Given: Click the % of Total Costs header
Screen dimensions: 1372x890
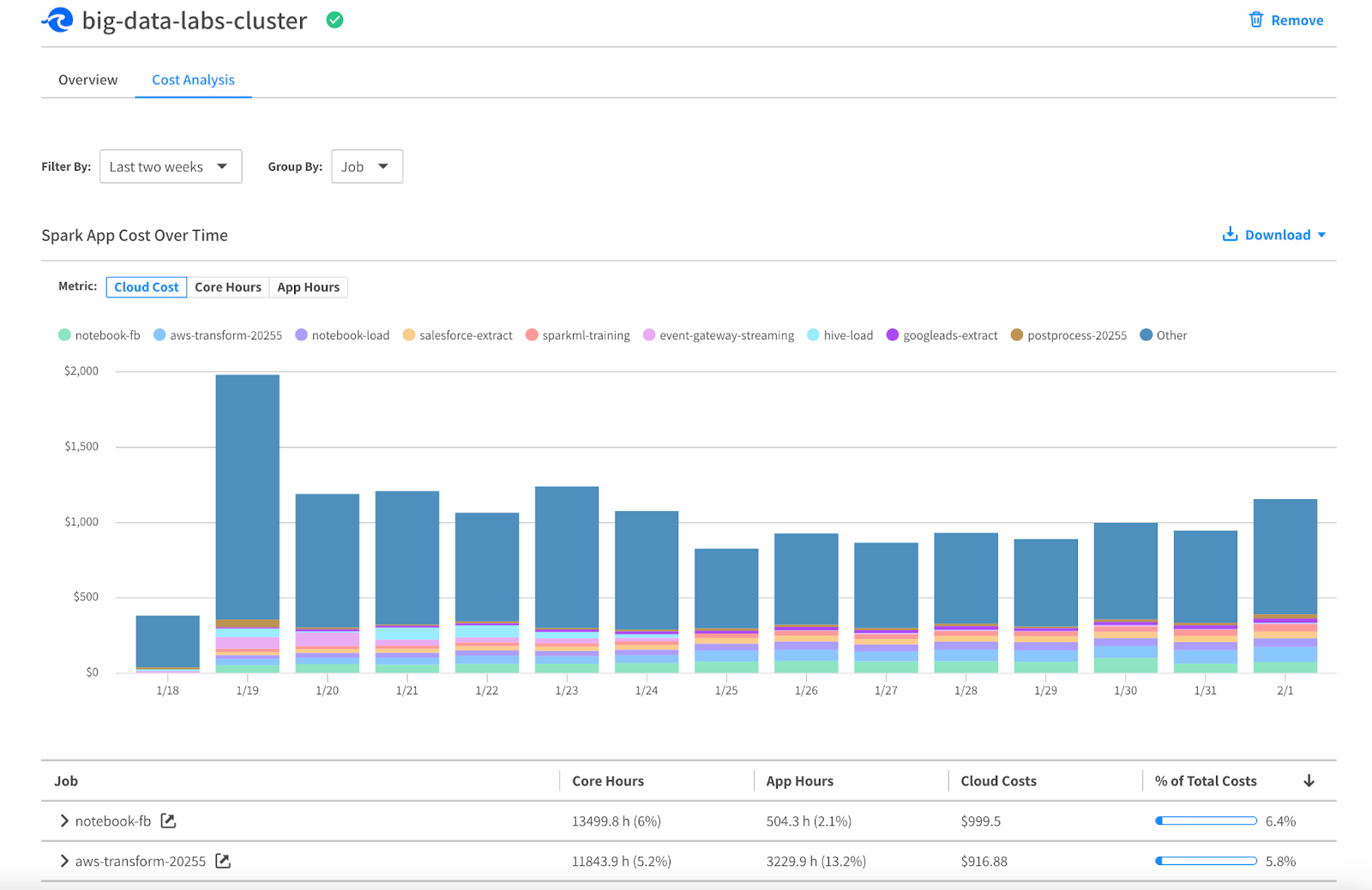Looking at the screenshot, I should 1206,780.
